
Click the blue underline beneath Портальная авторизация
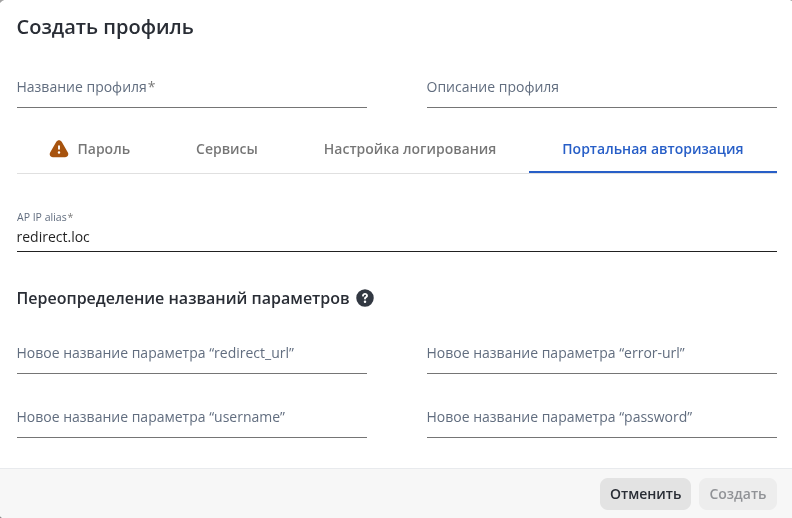pyautogui.click(x=653, y=172)
